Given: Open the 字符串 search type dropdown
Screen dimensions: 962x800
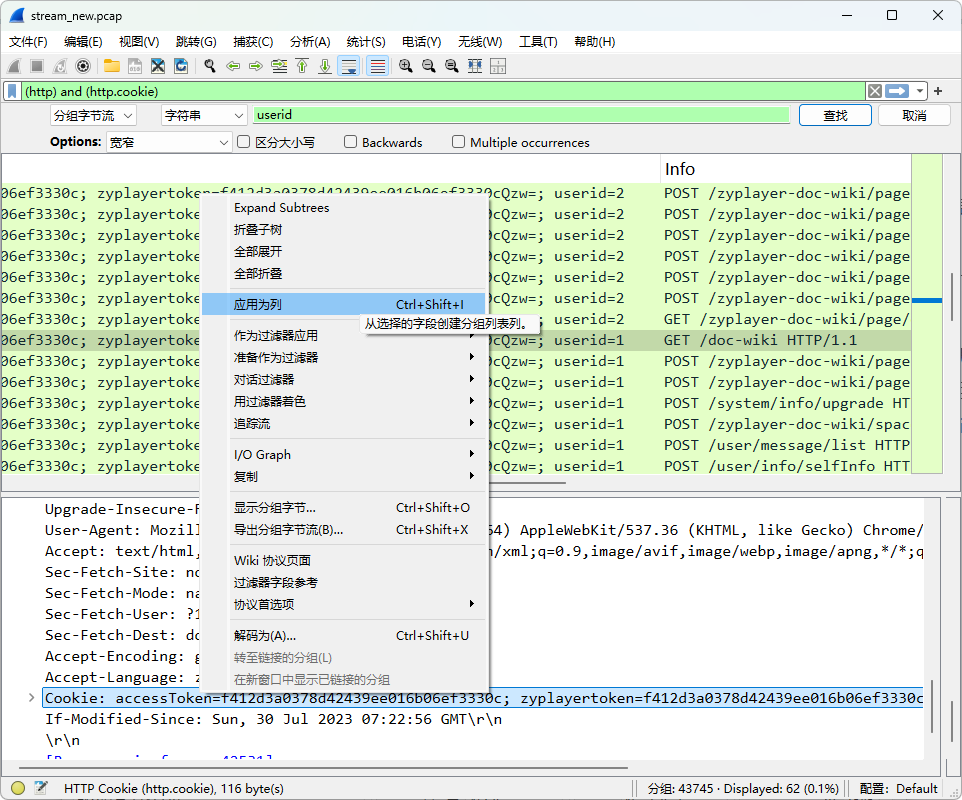Looking at the screenshot, I should click(204, 115).
